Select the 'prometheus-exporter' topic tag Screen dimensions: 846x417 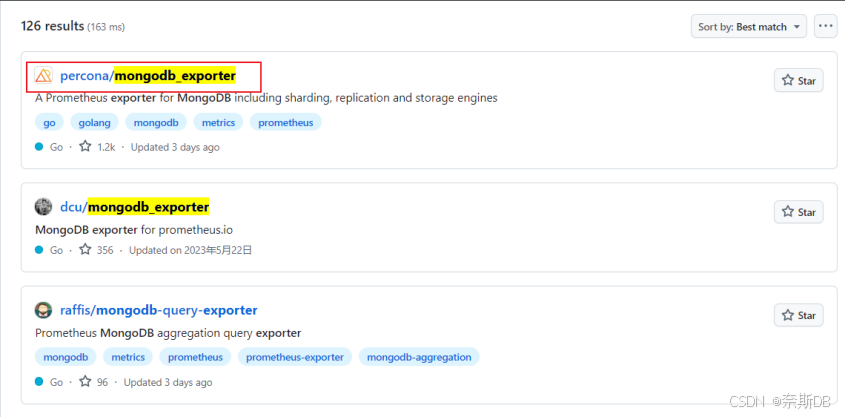(295, 357)
